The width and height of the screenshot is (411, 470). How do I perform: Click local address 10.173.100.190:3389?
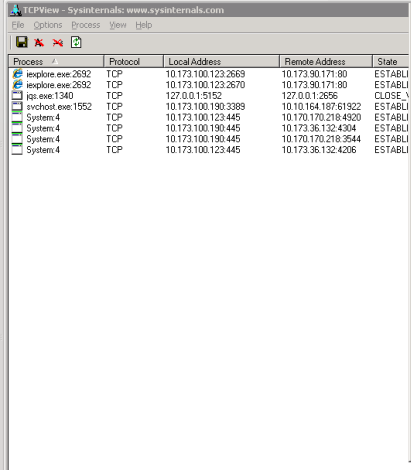coord(205,106)
